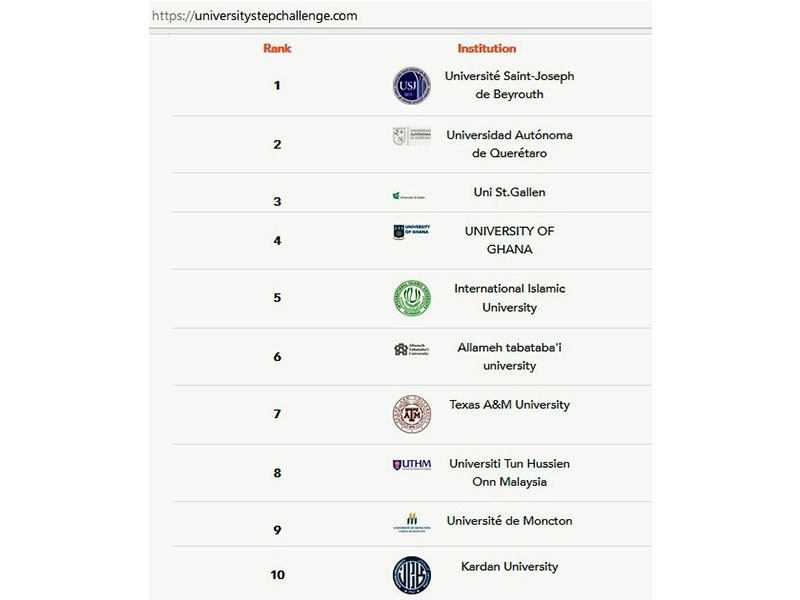Click the University of Ghana crest logo

pos(412,232)
